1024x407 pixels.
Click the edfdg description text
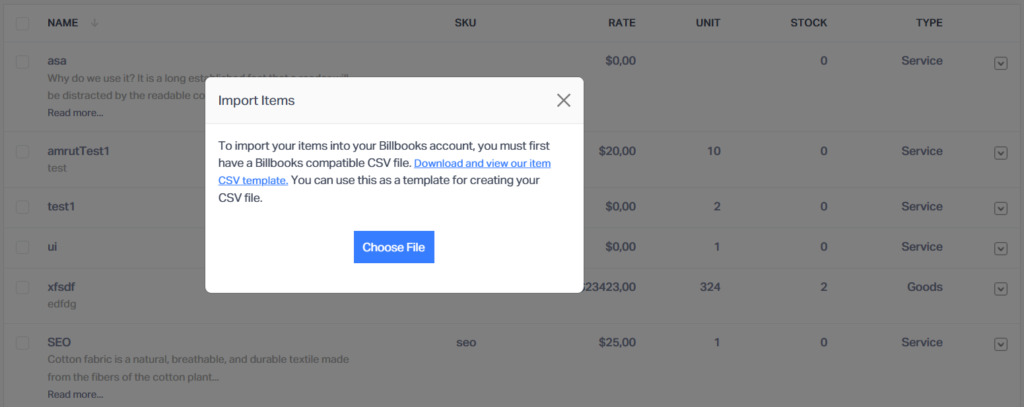(62, 304)
